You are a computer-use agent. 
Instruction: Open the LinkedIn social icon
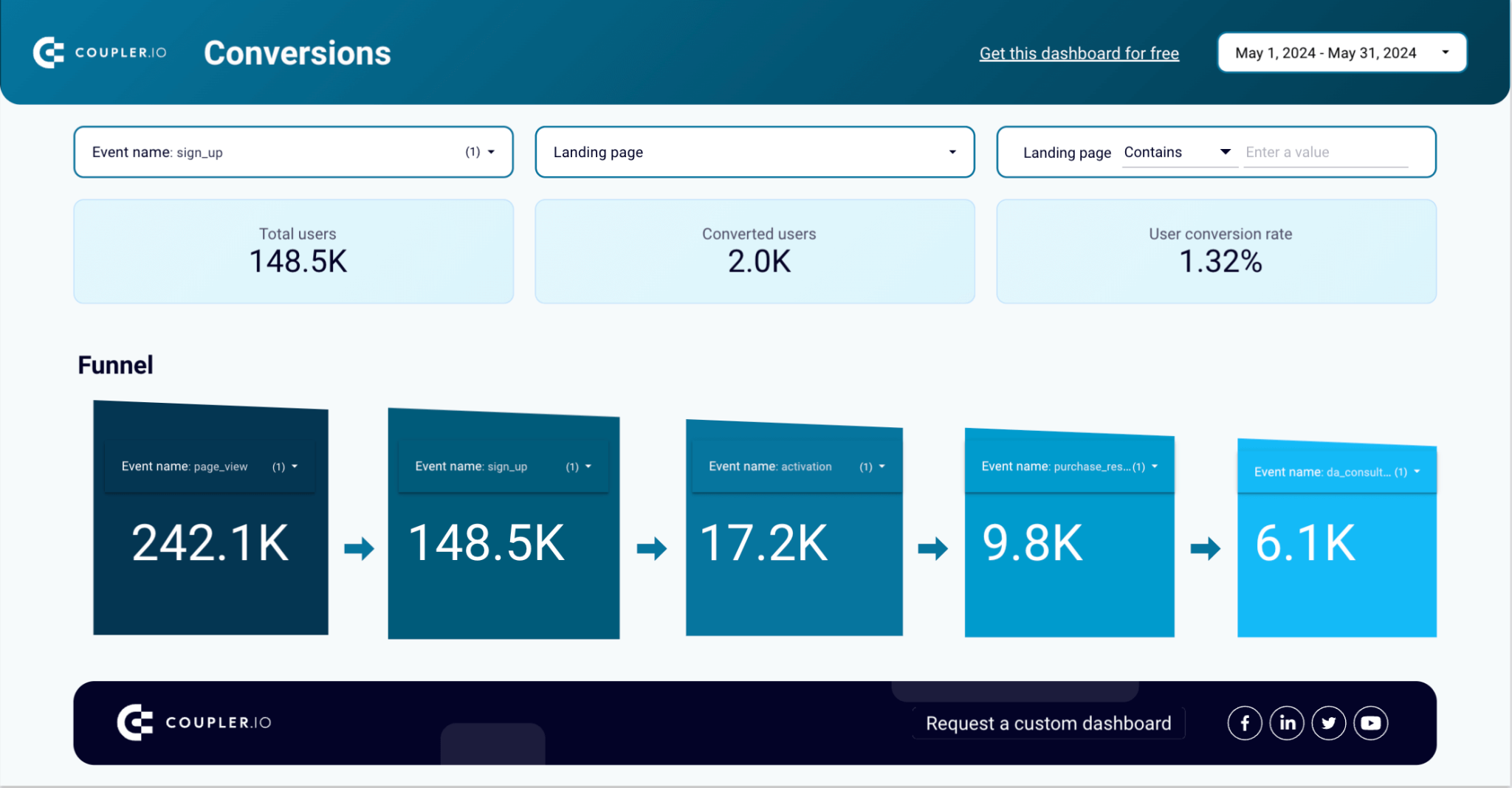1287,723
